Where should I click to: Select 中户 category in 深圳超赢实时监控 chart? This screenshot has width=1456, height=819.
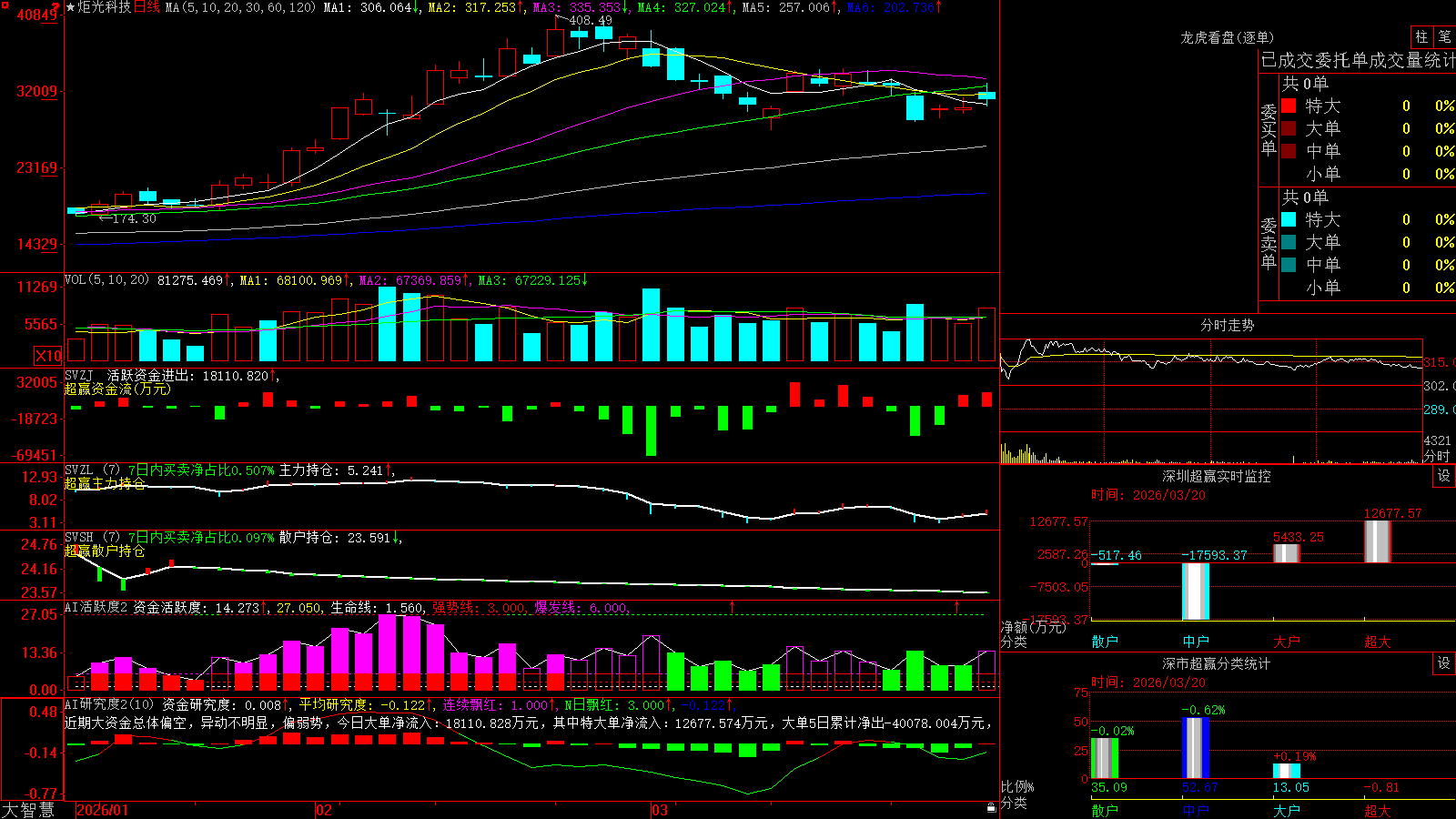pos(1196,642)
